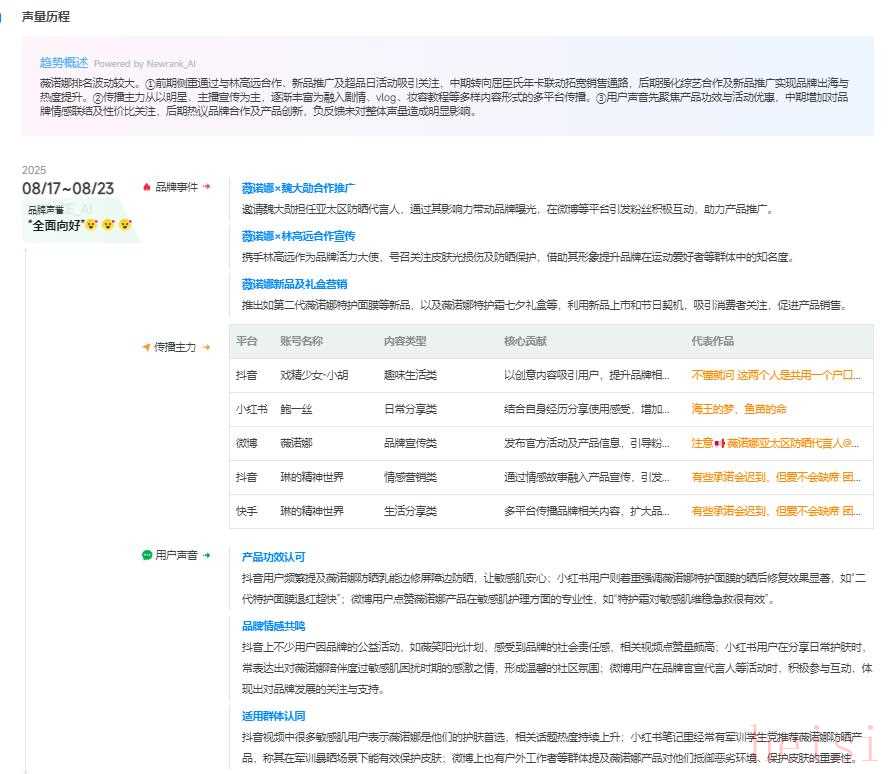Select 琳的精神世界 in the 快手 row
895x774 pixels.
pyautogui.click(x=312, y=511)
